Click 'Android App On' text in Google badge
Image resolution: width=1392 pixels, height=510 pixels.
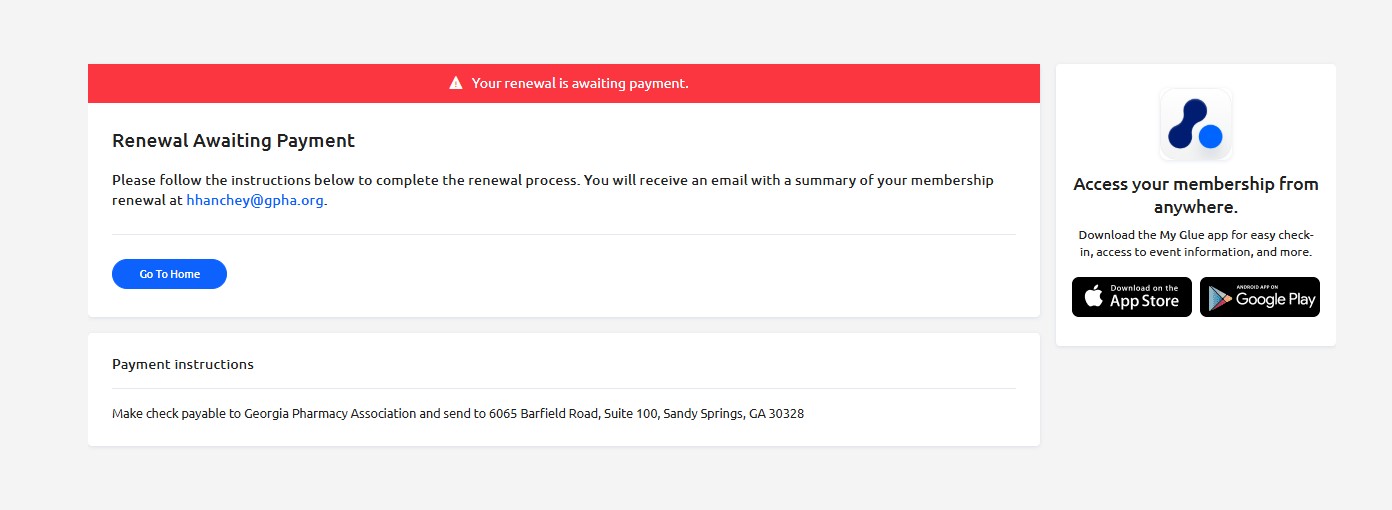tap(1258, 287)
